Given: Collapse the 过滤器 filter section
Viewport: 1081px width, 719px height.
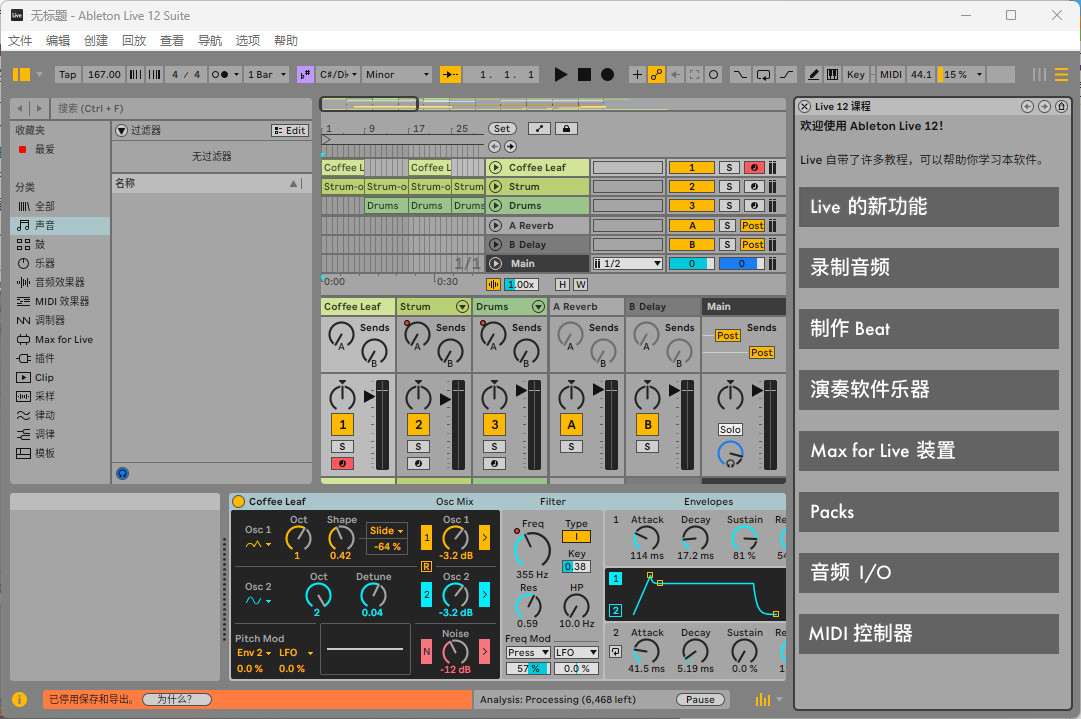Looking at the screenshot, I should tap(122, 130).
